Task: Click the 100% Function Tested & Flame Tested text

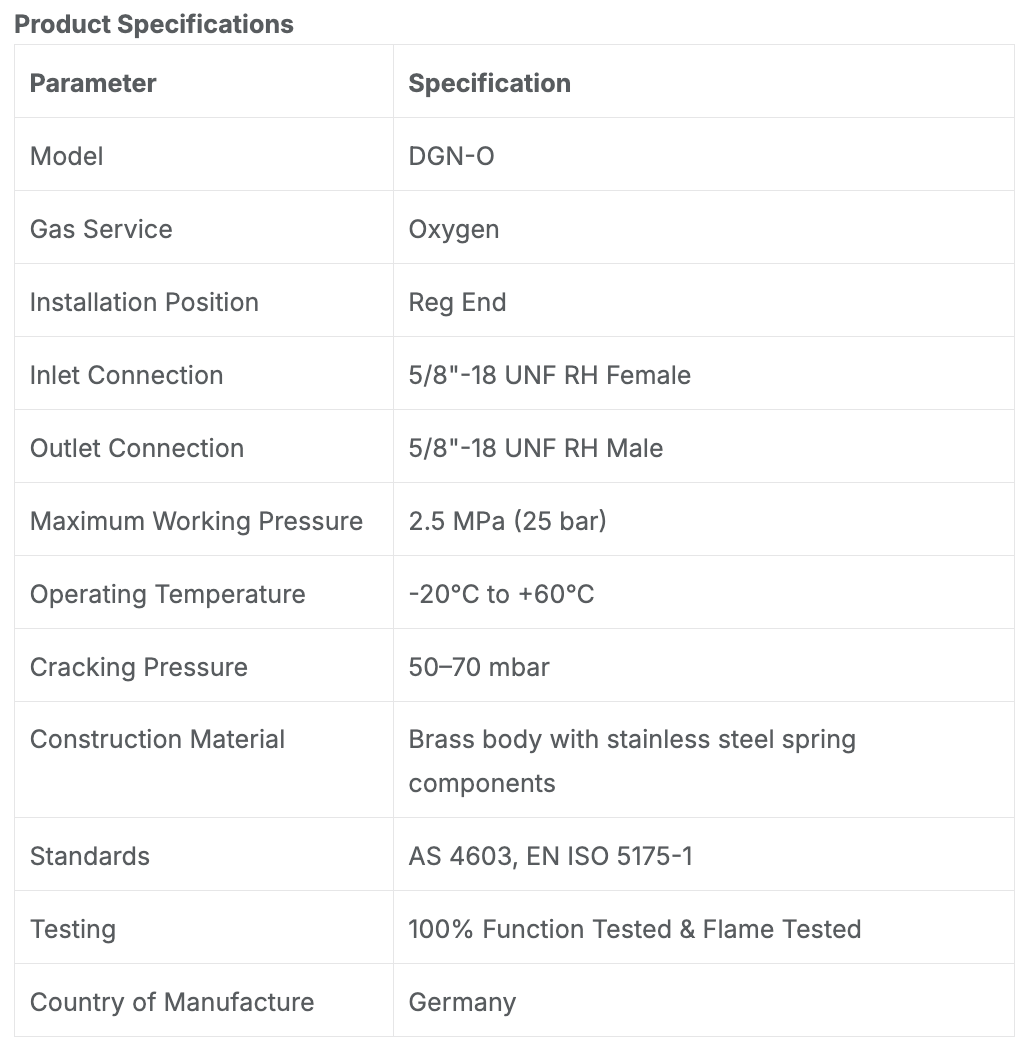Action: point(635,929)
